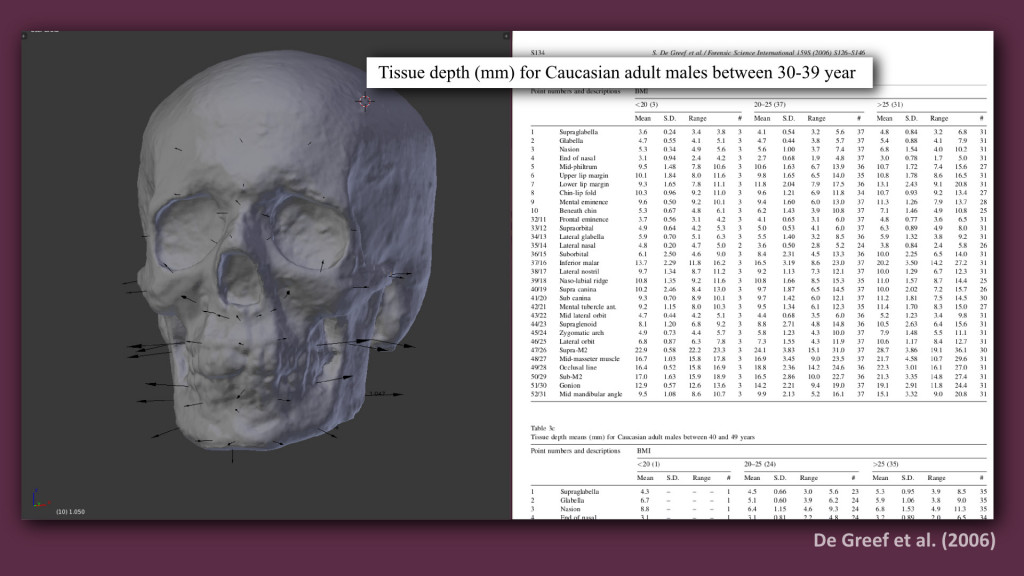
Task: Click row 1 "Supraglabella" in the upper table
Action: tap(758, 132)
